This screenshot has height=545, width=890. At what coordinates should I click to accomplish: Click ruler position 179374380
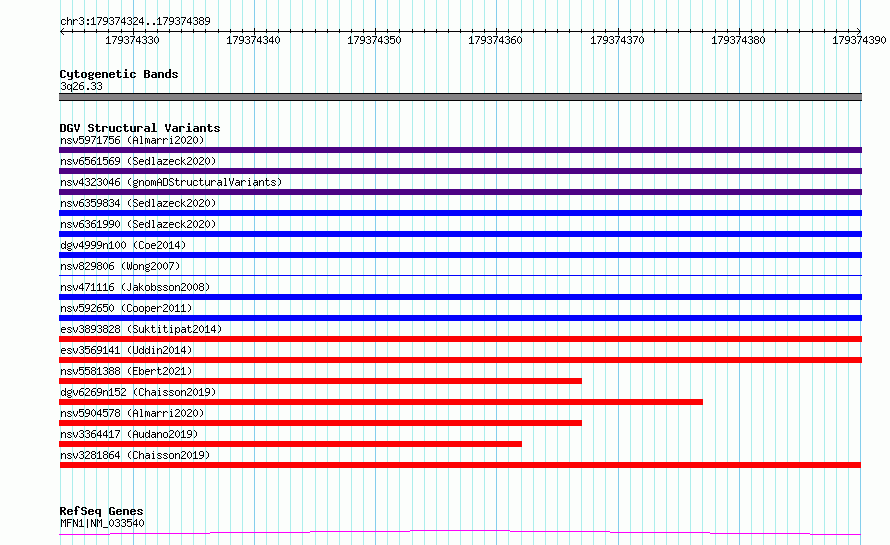click(x=738, y=40)
